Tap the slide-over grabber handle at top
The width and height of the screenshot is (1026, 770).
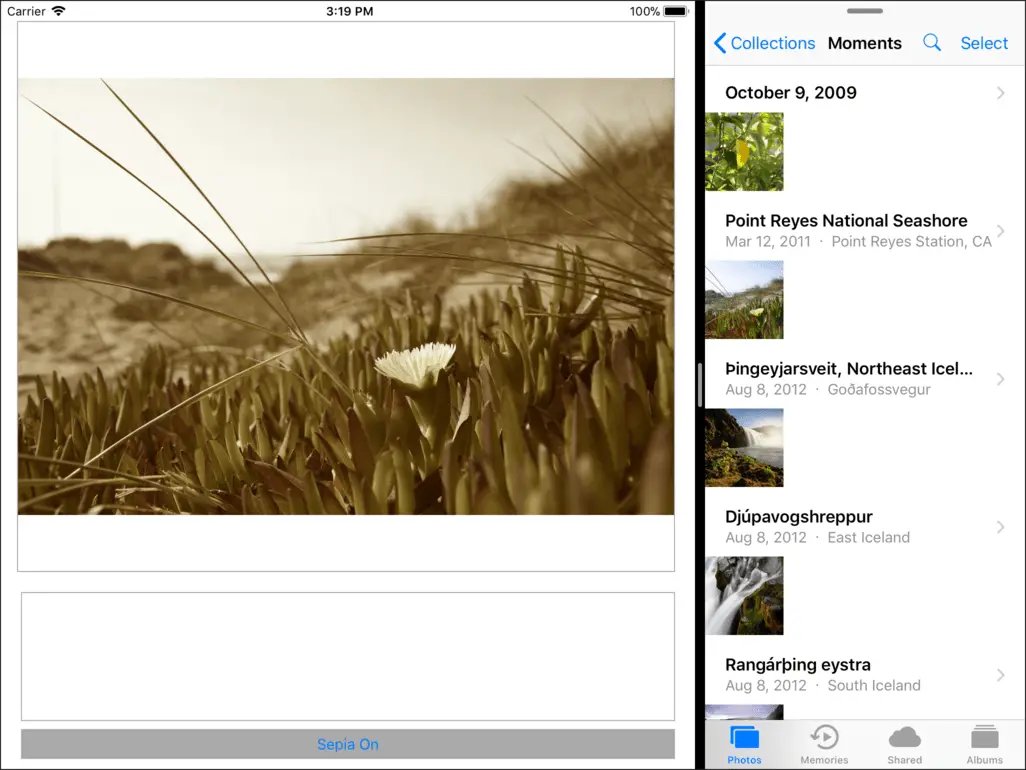(x=864, y=11)
